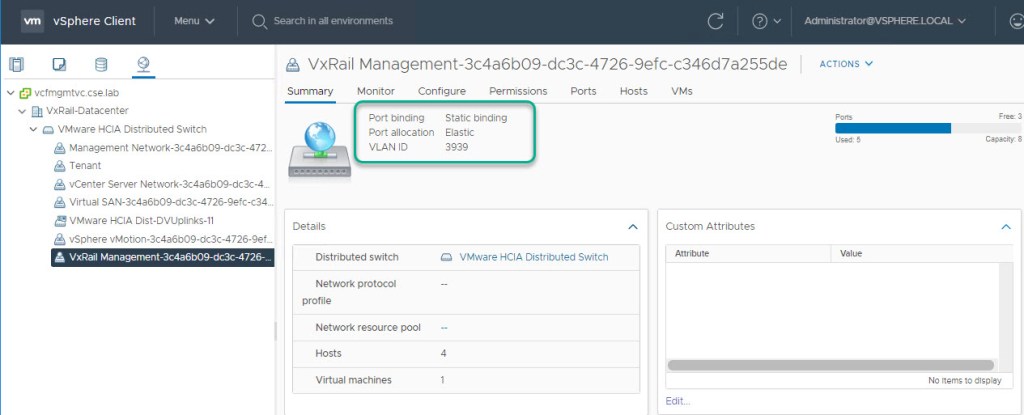
Task: Open VMware HCIA Distributed Switch link
Action: (x=533, y=257)
